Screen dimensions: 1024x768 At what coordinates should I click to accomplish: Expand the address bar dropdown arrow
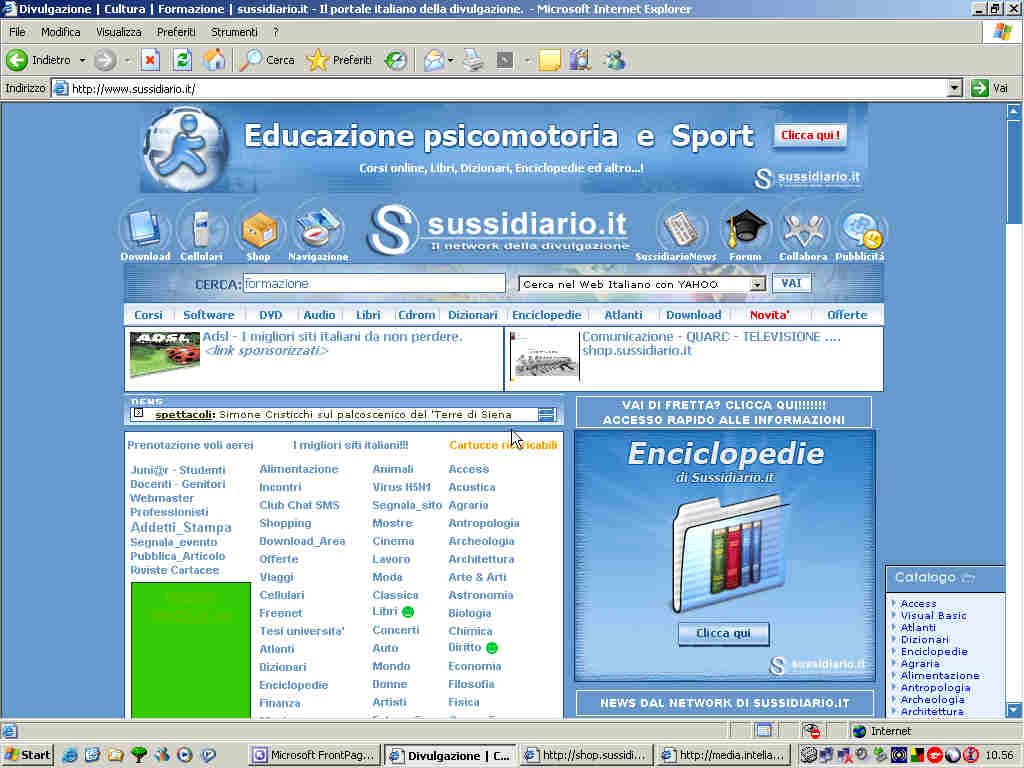[955, 88]
